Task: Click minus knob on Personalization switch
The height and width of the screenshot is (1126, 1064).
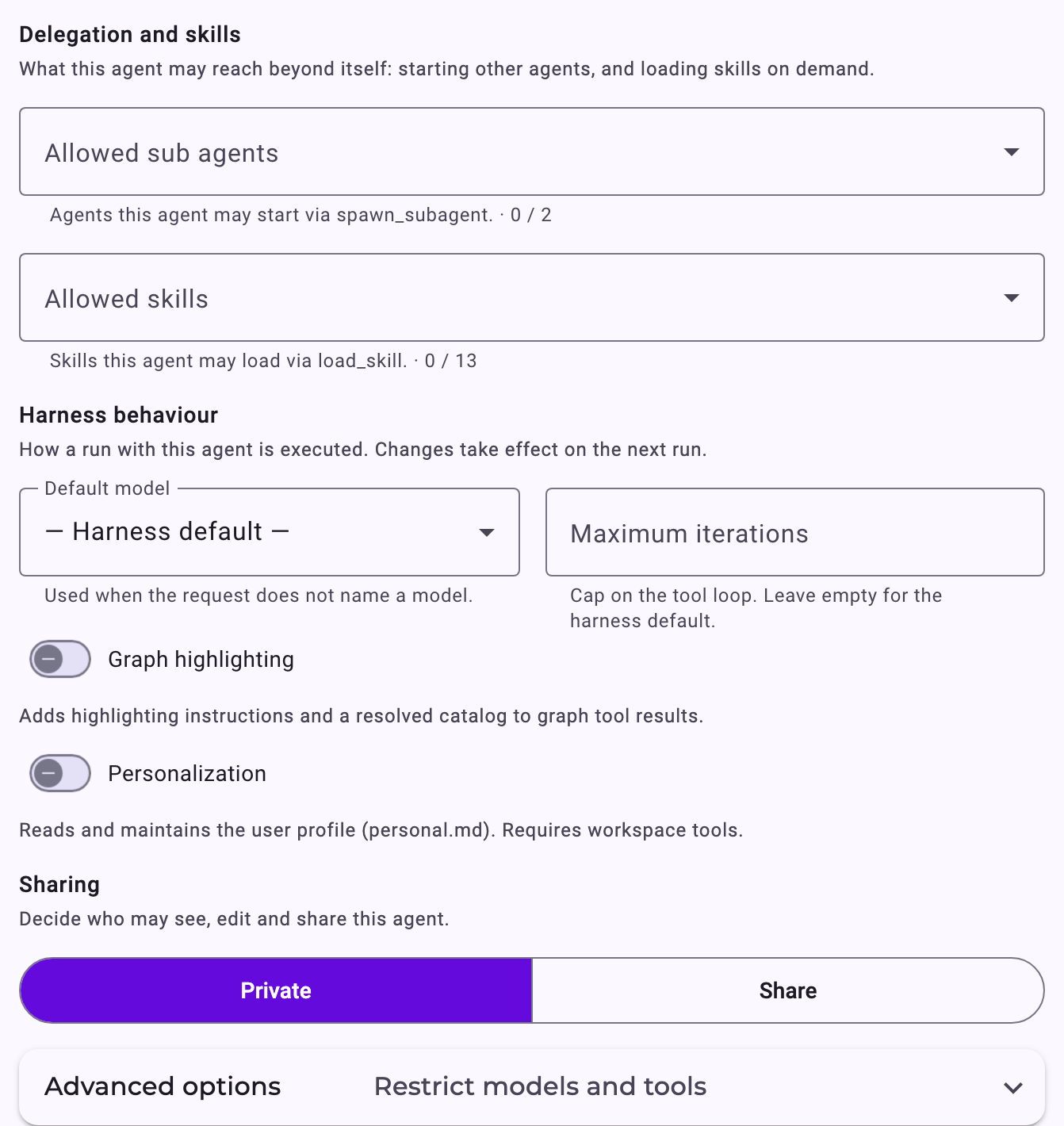Action: click(48, 773)
